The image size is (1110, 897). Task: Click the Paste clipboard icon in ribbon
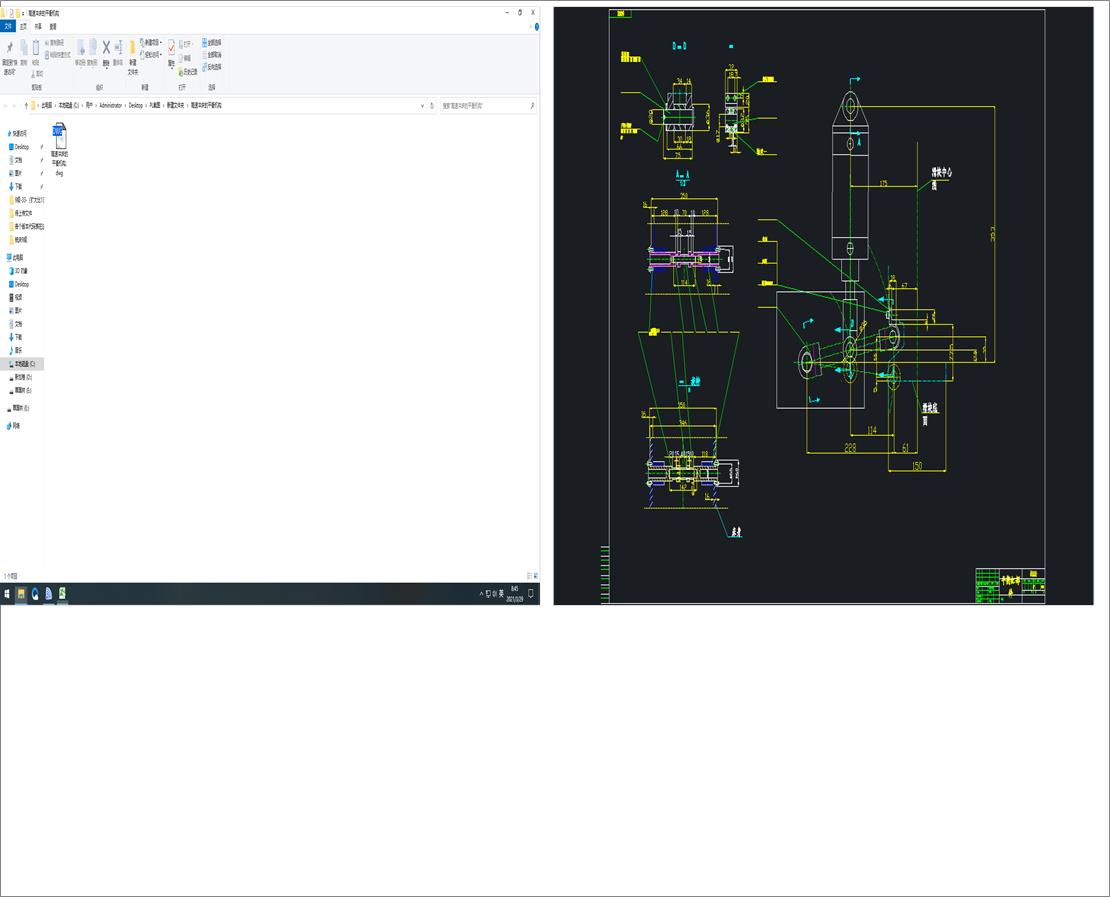click(x=35, y=47)
